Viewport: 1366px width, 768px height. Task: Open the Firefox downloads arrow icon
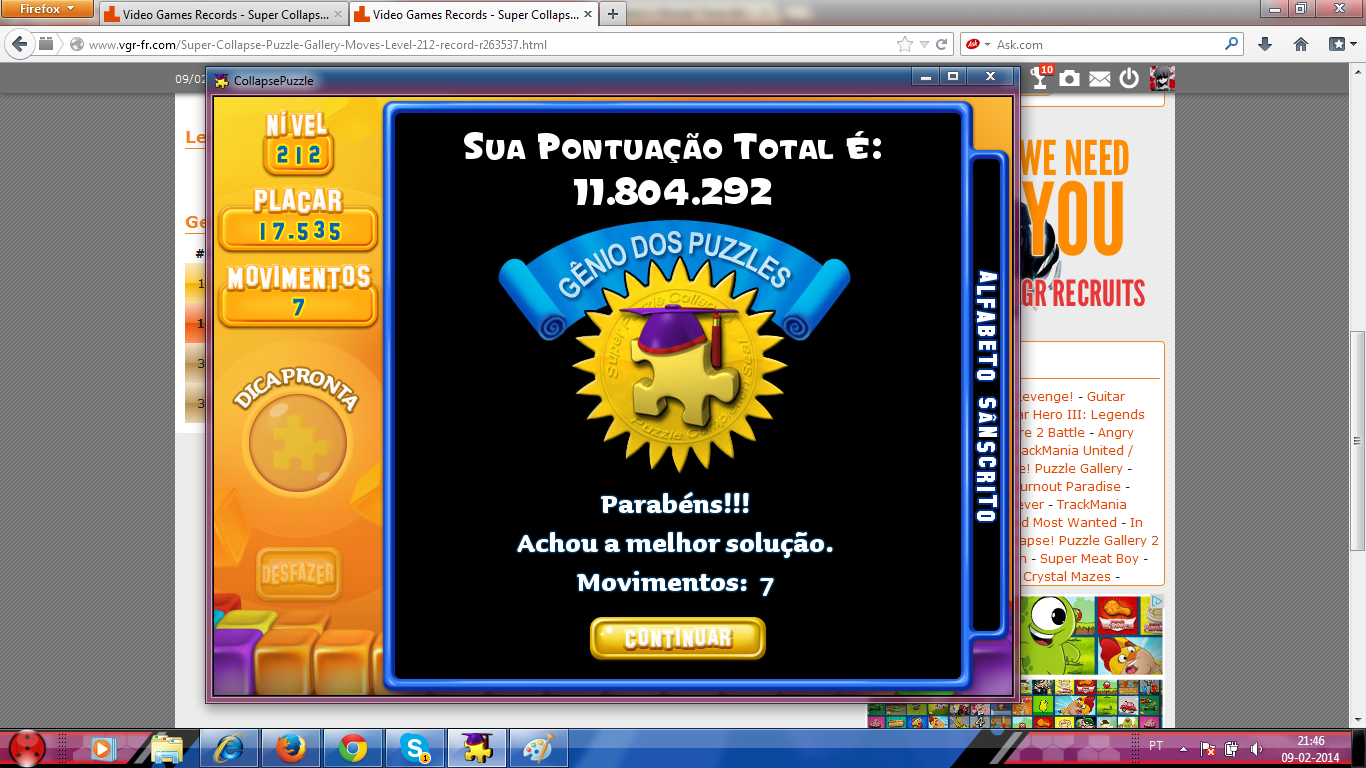[x=1265, y=44]
